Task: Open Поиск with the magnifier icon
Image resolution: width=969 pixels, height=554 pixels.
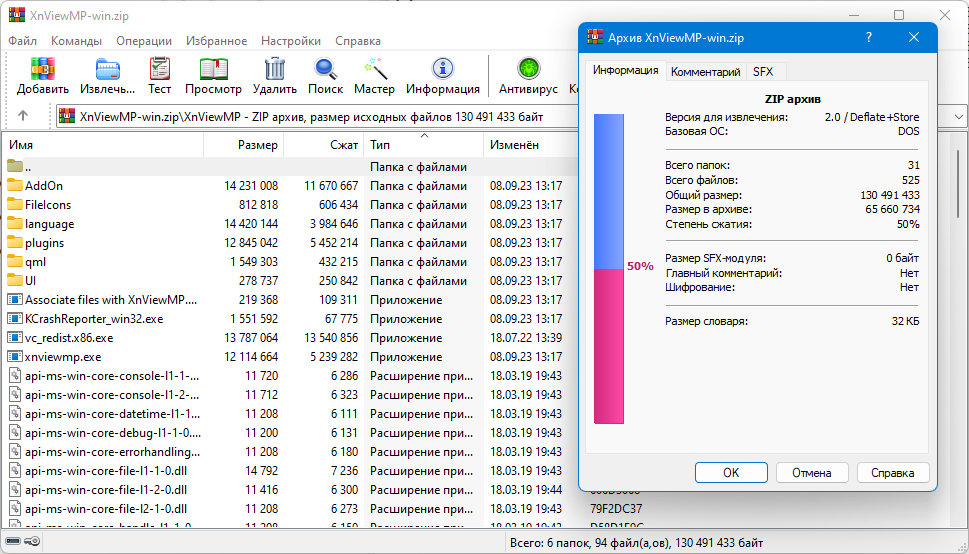Action: [x=325, y=70]
